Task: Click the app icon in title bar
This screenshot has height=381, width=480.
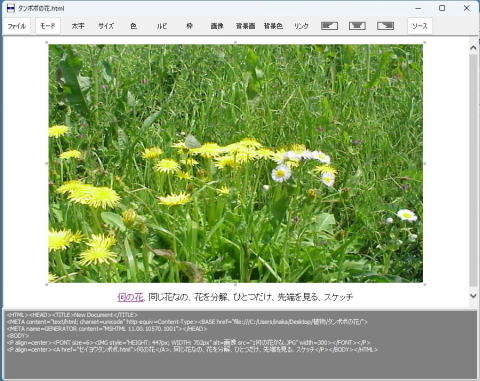Action: (x=11, y=8)
